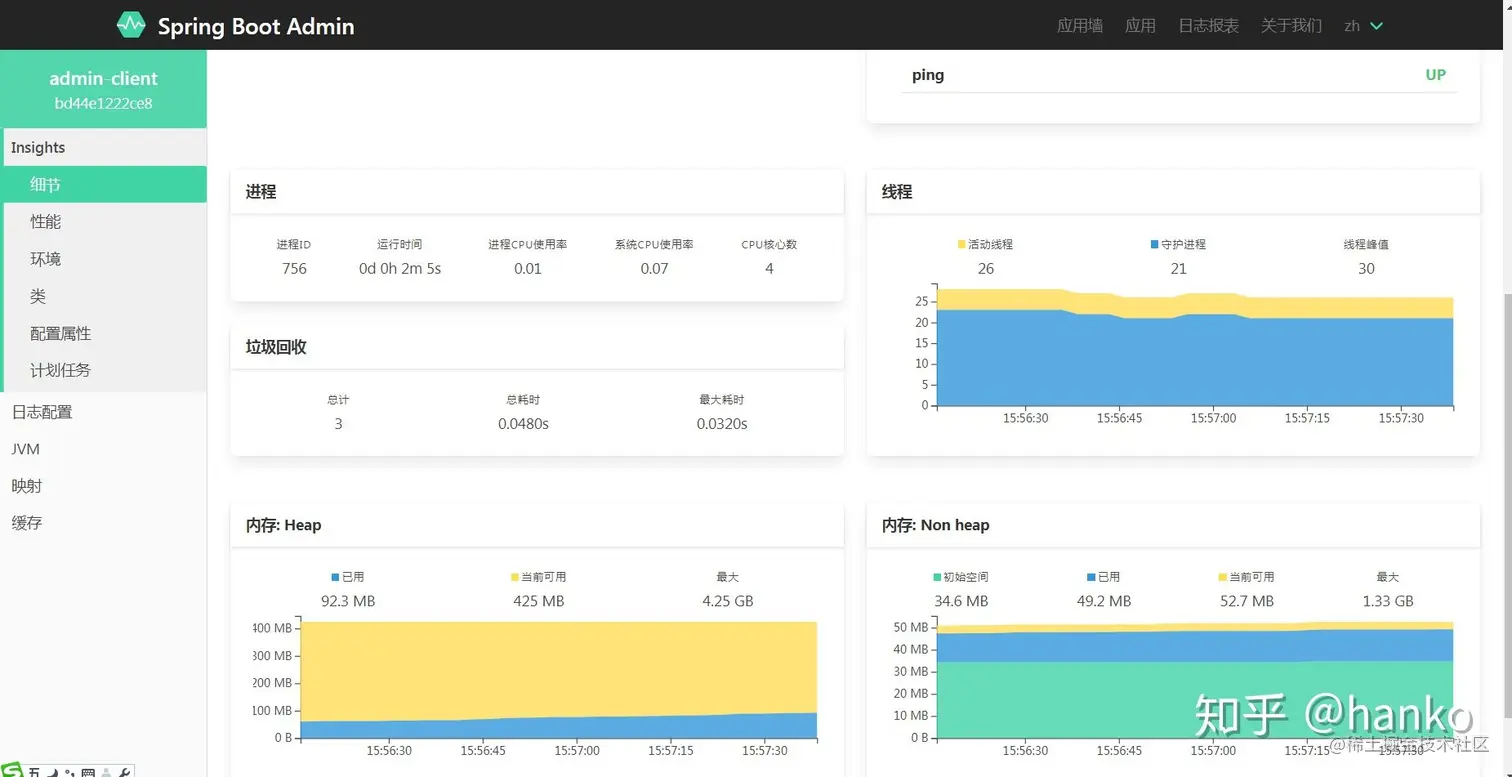1512x777 pixels.
Task: Open 计划任务 in the sidebar
Action: pyautogui.click(x=105, y=370)
